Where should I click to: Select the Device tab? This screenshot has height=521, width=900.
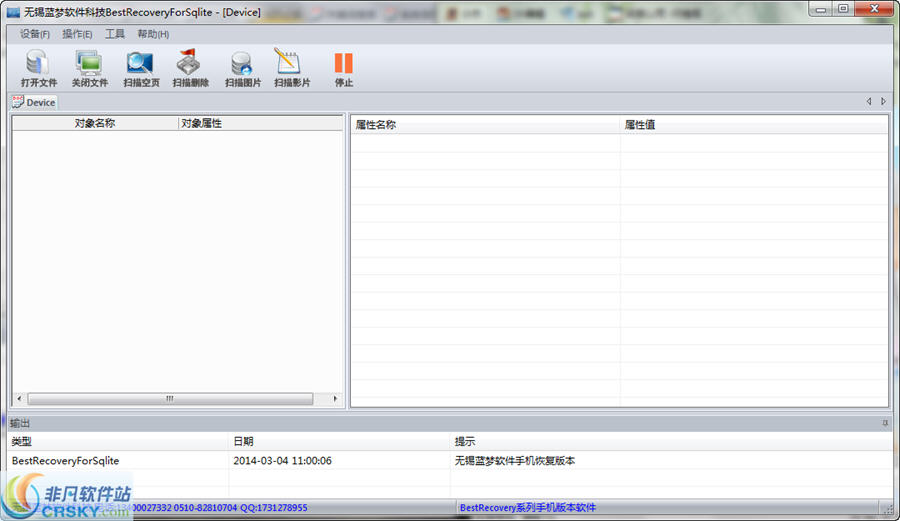point(34,102)
